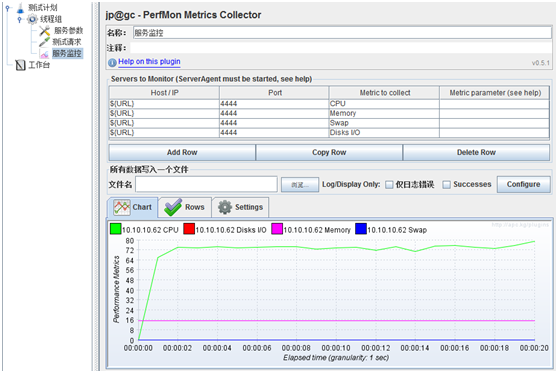Click the Configure button
Viewport: 558px width, 373px height.
(523, 184)
